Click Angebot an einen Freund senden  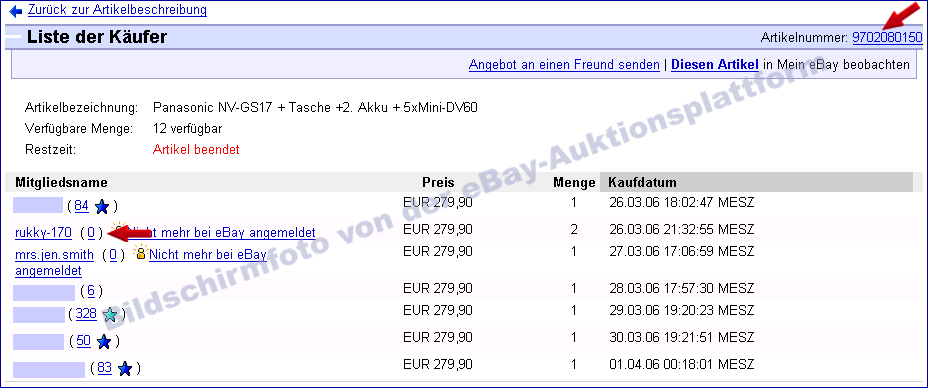click(564, 65)
